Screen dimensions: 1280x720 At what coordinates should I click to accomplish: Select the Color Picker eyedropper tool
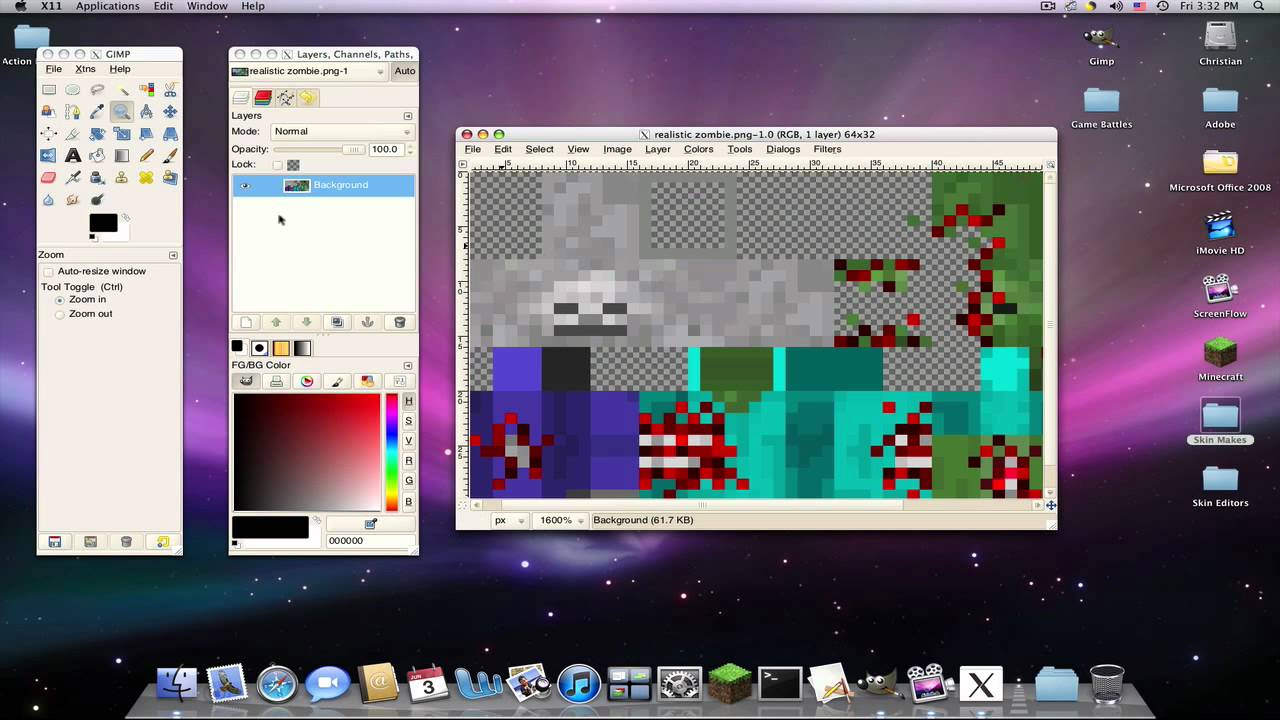[x=97, y=112]
